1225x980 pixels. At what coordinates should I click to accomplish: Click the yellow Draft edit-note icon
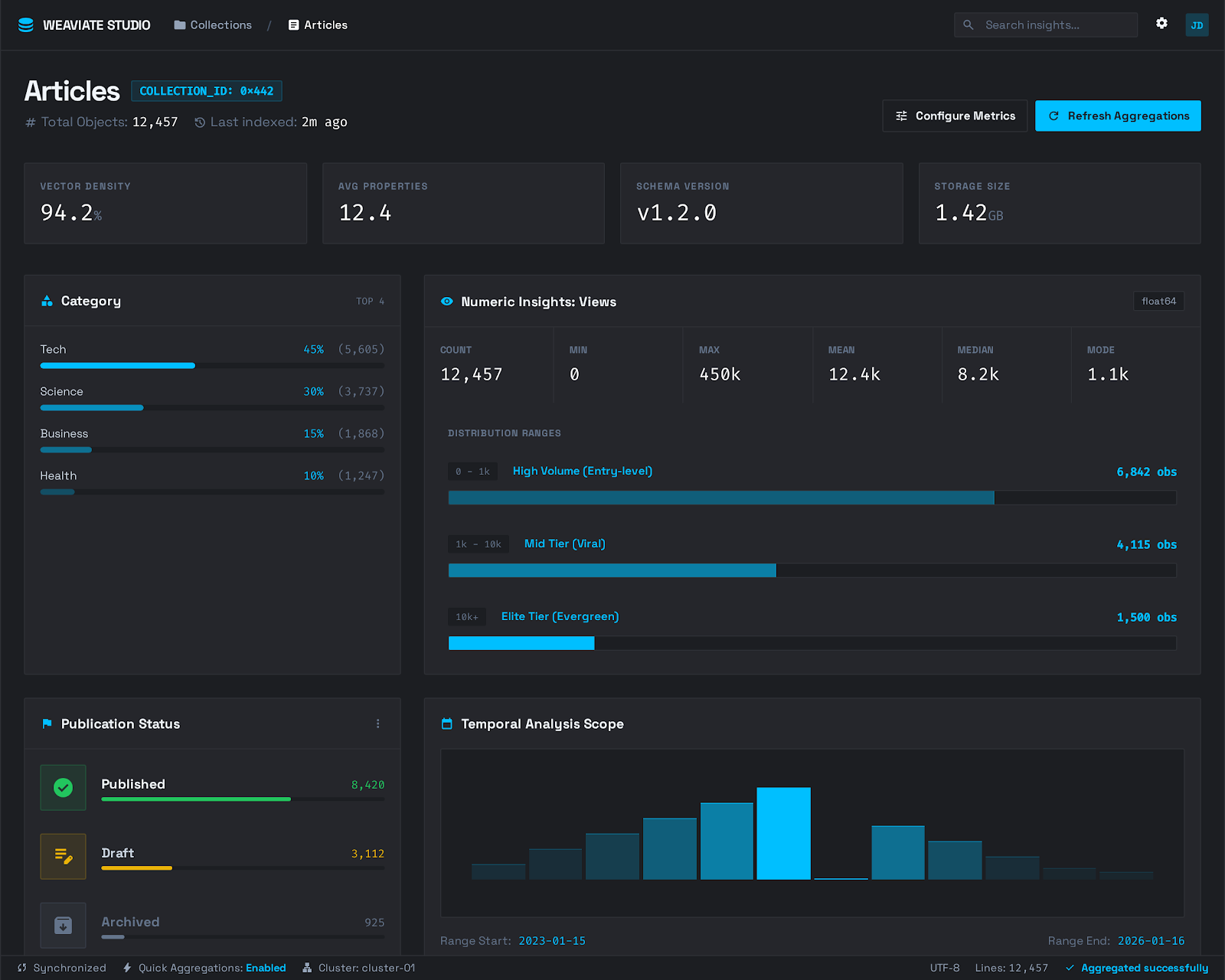click(x=63, y=856)
